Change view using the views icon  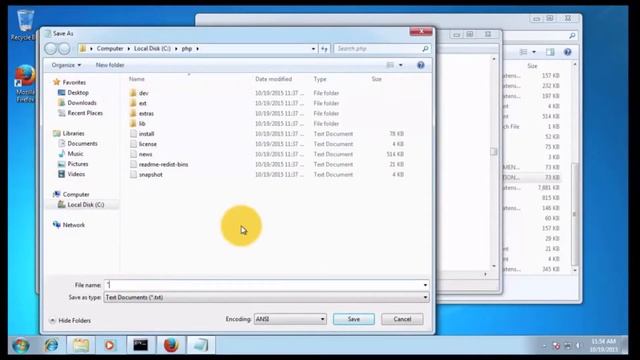390,65
